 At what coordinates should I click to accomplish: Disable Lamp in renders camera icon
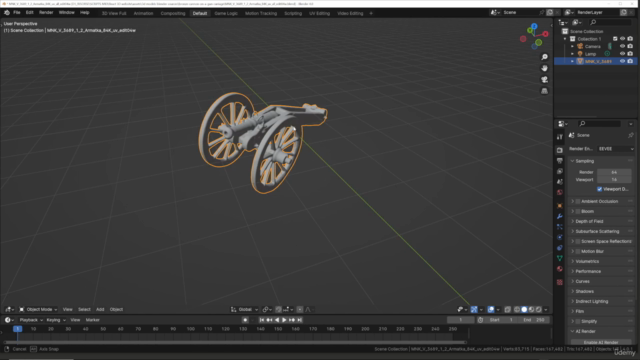coord(630,53)
